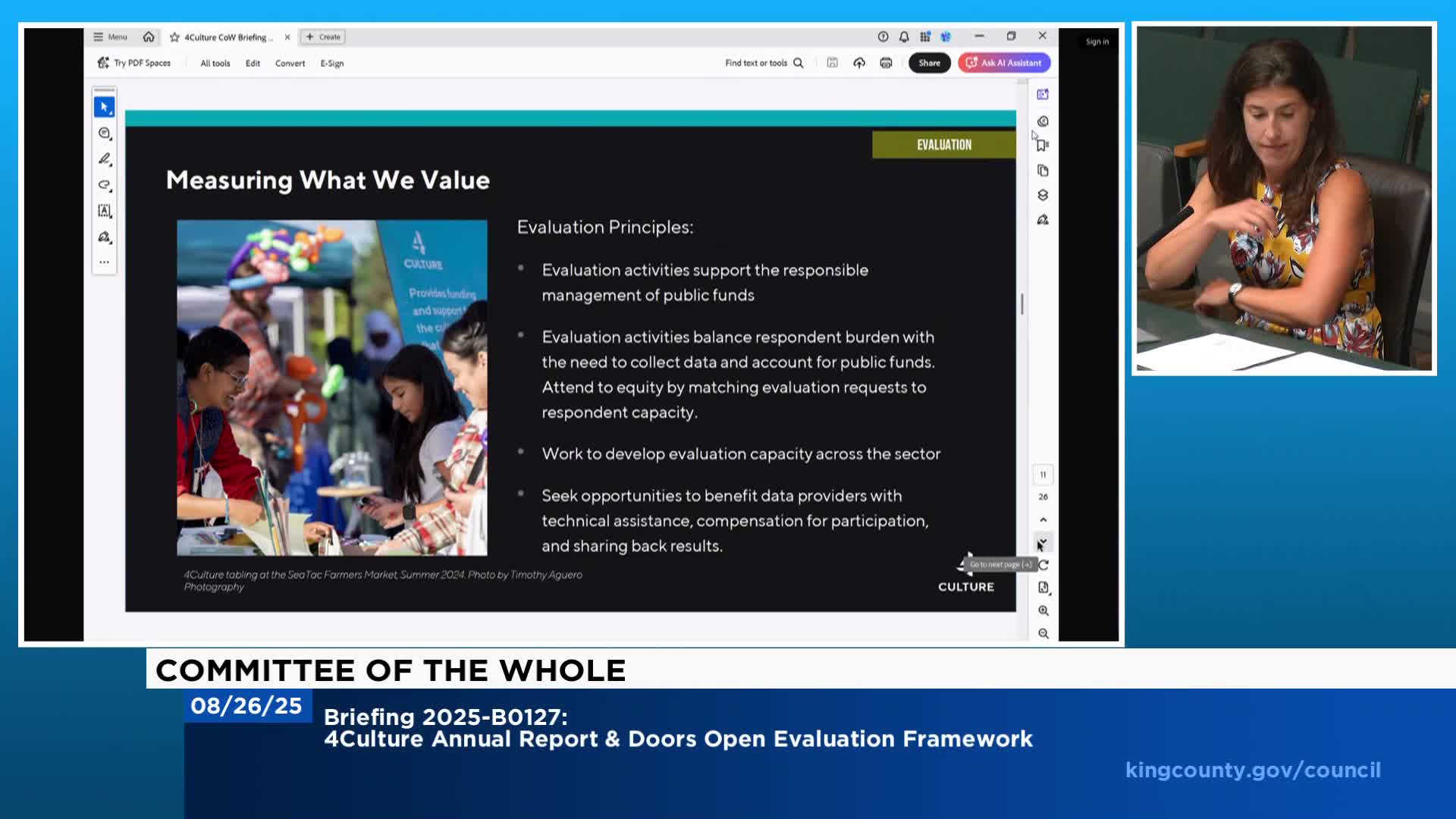Screen dimensions: 1456x819
Task: Click the EVALUATION label on the slide
Action: point(944,145)
